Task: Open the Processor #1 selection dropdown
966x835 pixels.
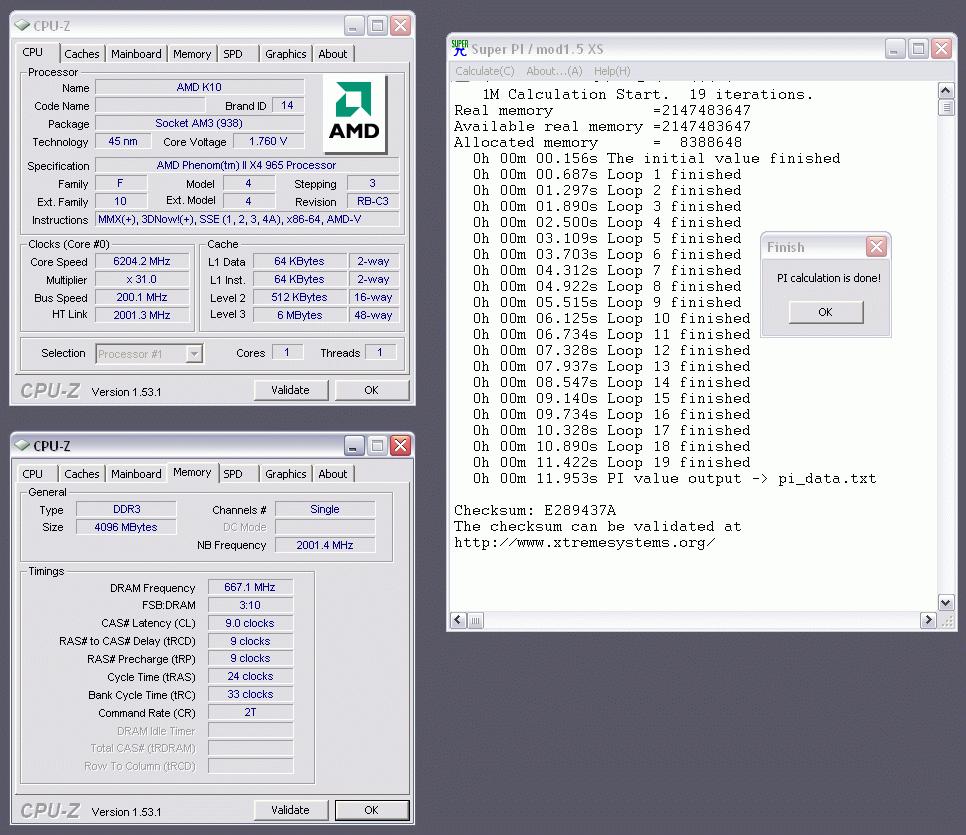Action: tap(194, 354)
